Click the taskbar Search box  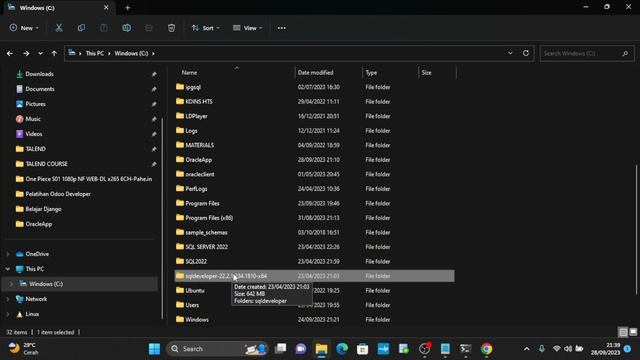click(217, 349)
